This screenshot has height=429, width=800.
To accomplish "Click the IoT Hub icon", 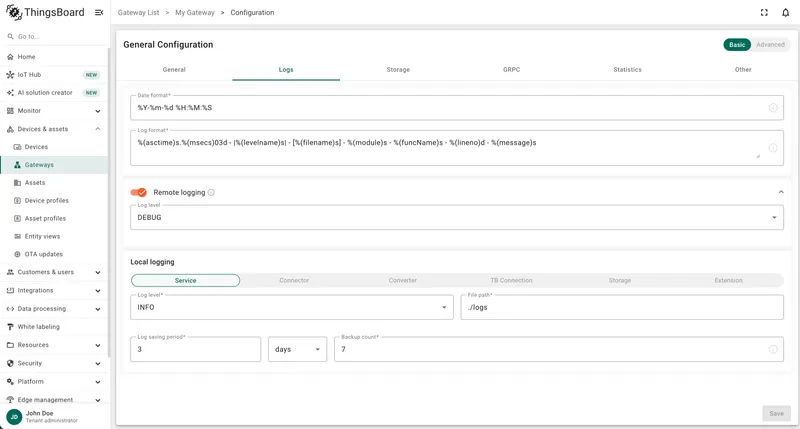I will click(x=10, y=74).
